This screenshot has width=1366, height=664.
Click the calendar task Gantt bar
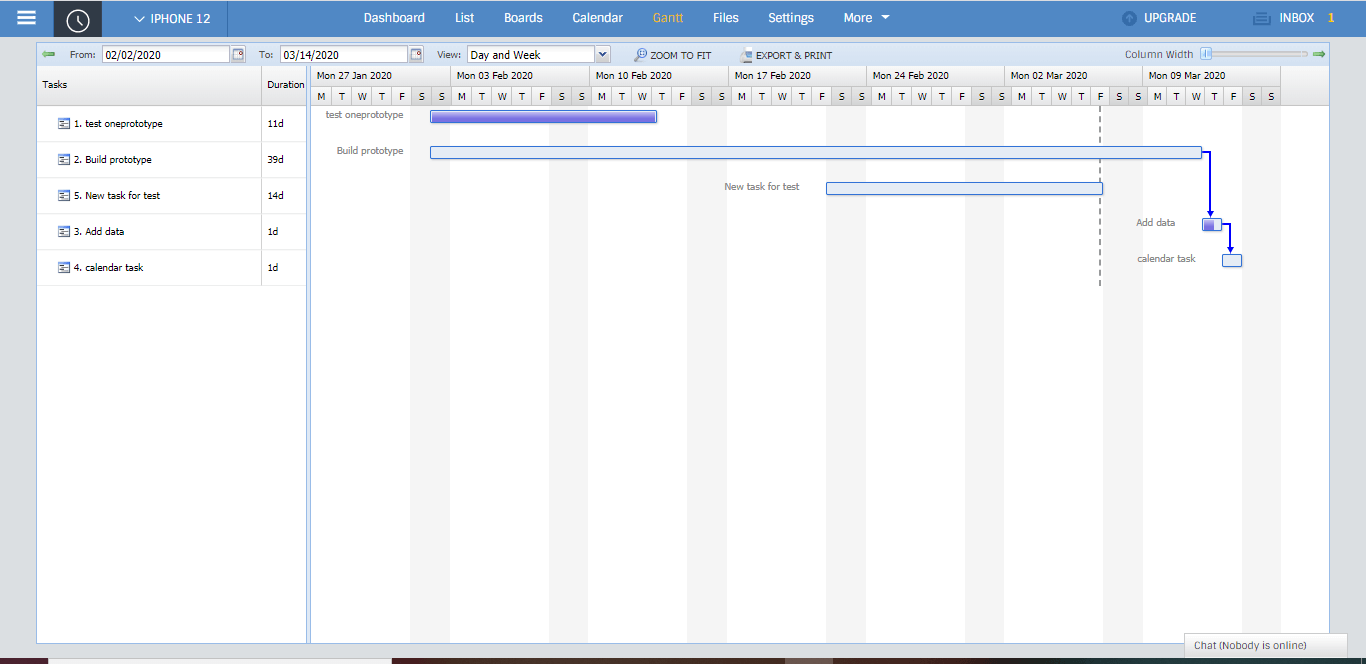click(x=1232, y=261)
